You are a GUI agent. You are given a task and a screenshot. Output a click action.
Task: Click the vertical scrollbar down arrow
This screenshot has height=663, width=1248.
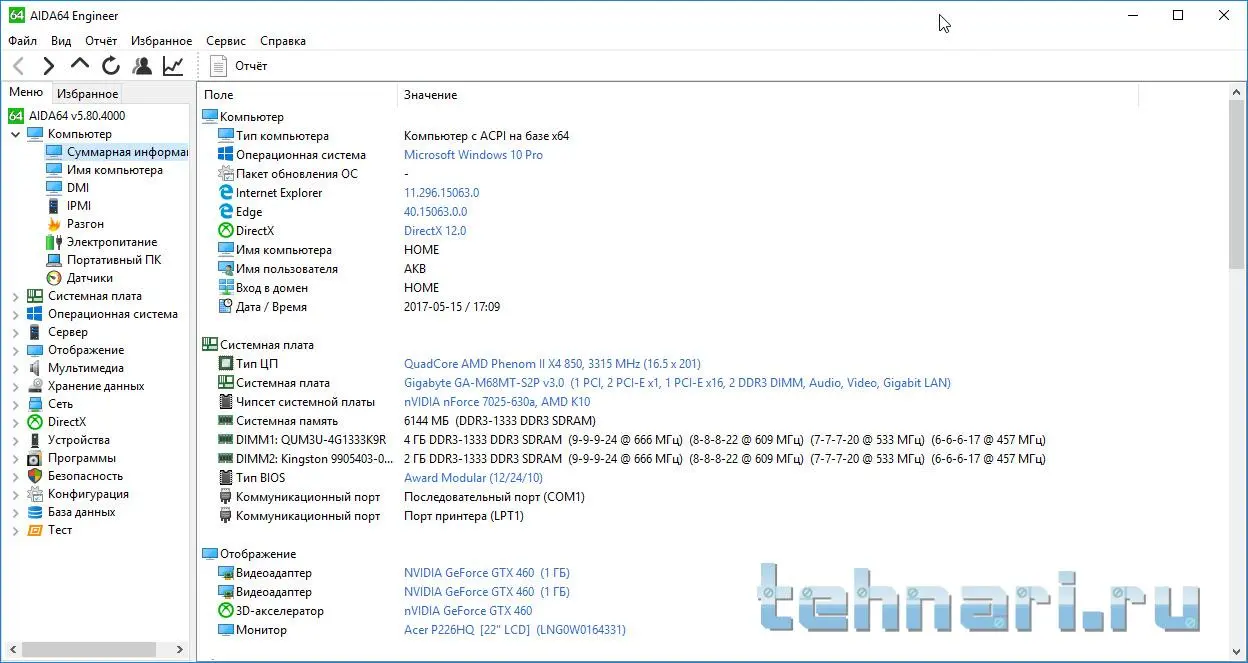(x=1237, y=651)
